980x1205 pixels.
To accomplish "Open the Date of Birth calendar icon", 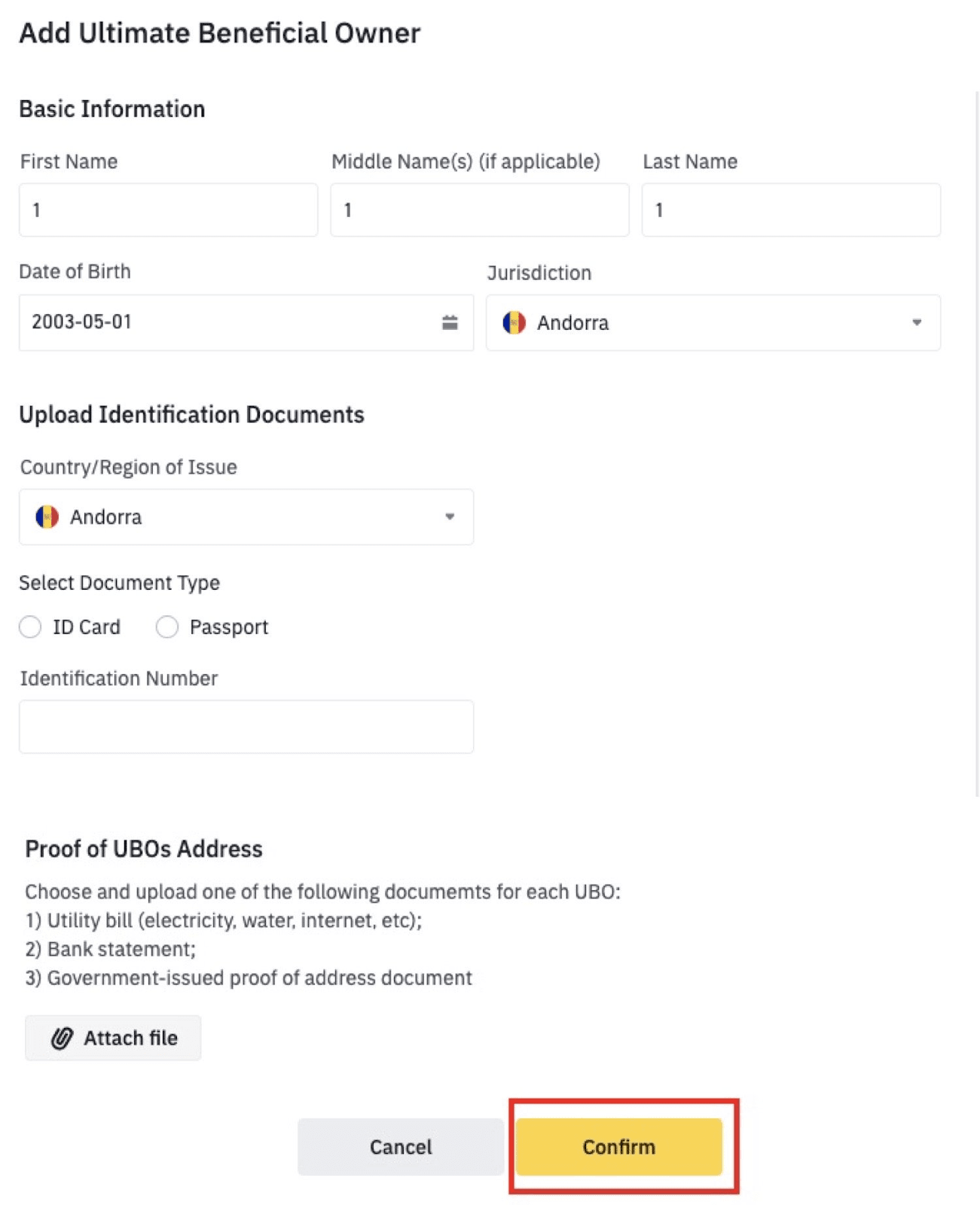I will [x=450, y=322].
